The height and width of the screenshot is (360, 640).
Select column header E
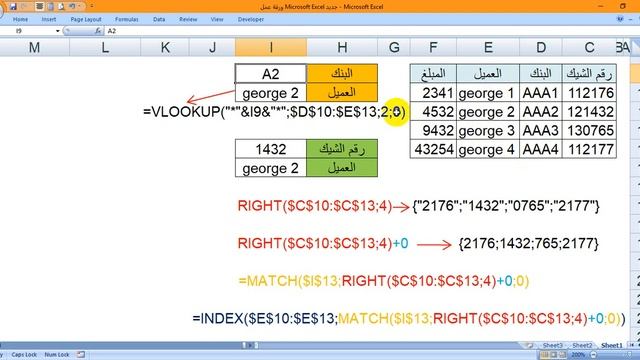(488, 47)
